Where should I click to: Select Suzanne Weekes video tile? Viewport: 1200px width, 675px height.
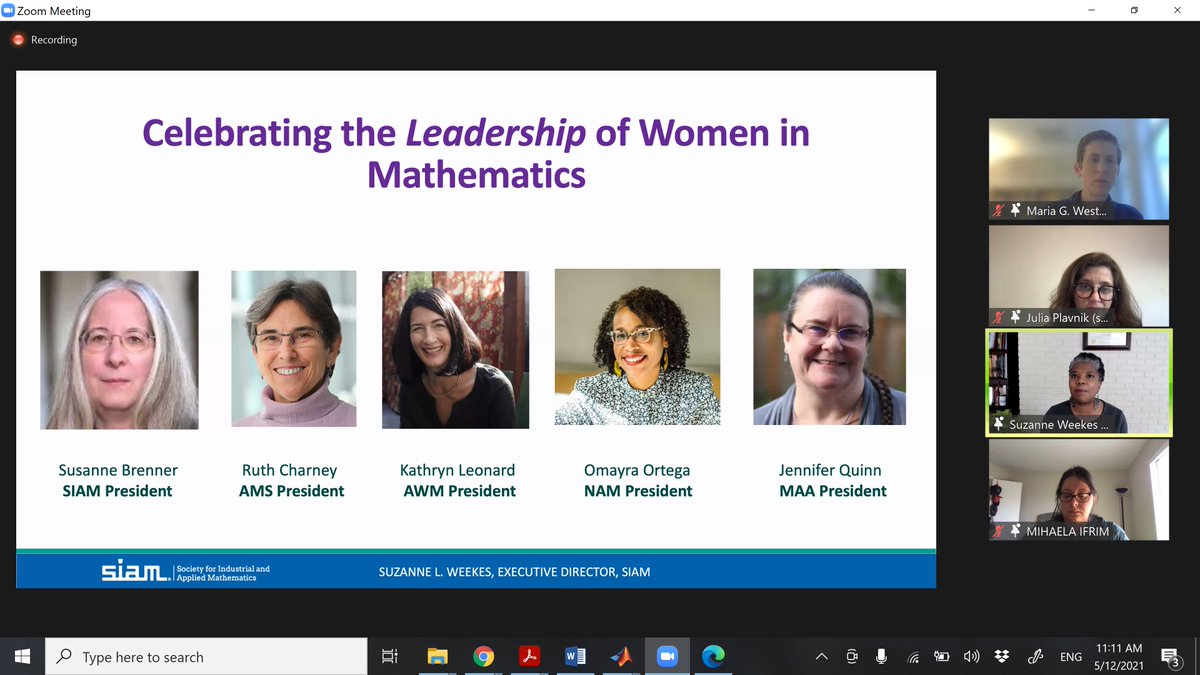coord(1079,383)
